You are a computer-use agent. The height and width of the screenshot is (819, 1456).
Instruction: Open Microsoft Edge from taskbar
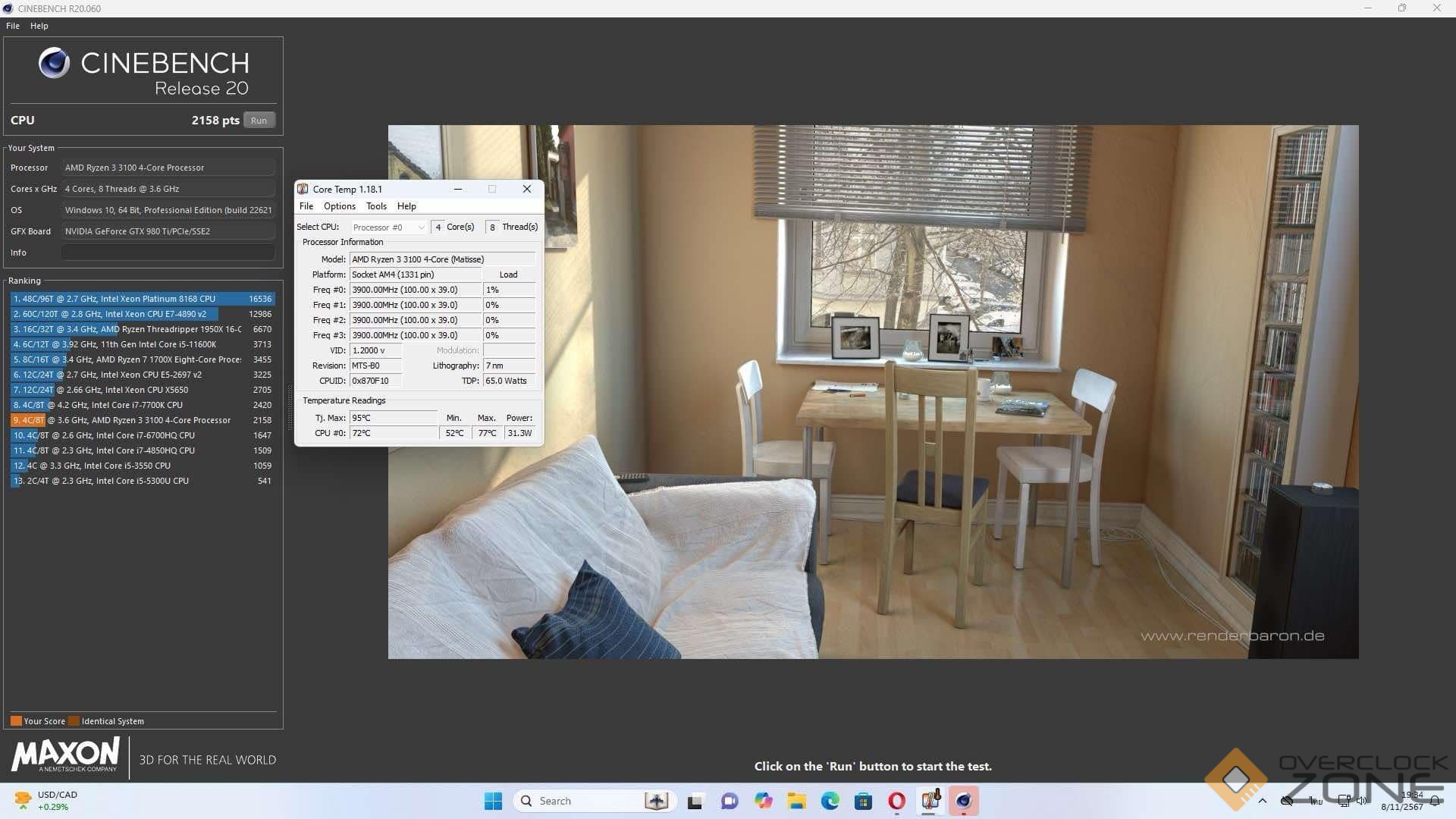pyautogui.click(x=830, y=801)
